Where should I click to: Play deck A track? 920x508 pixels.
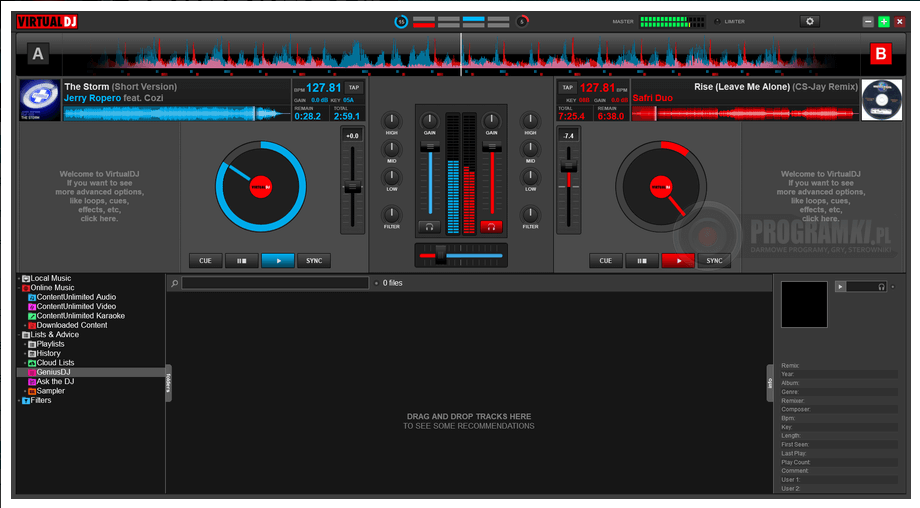[278, 260]
